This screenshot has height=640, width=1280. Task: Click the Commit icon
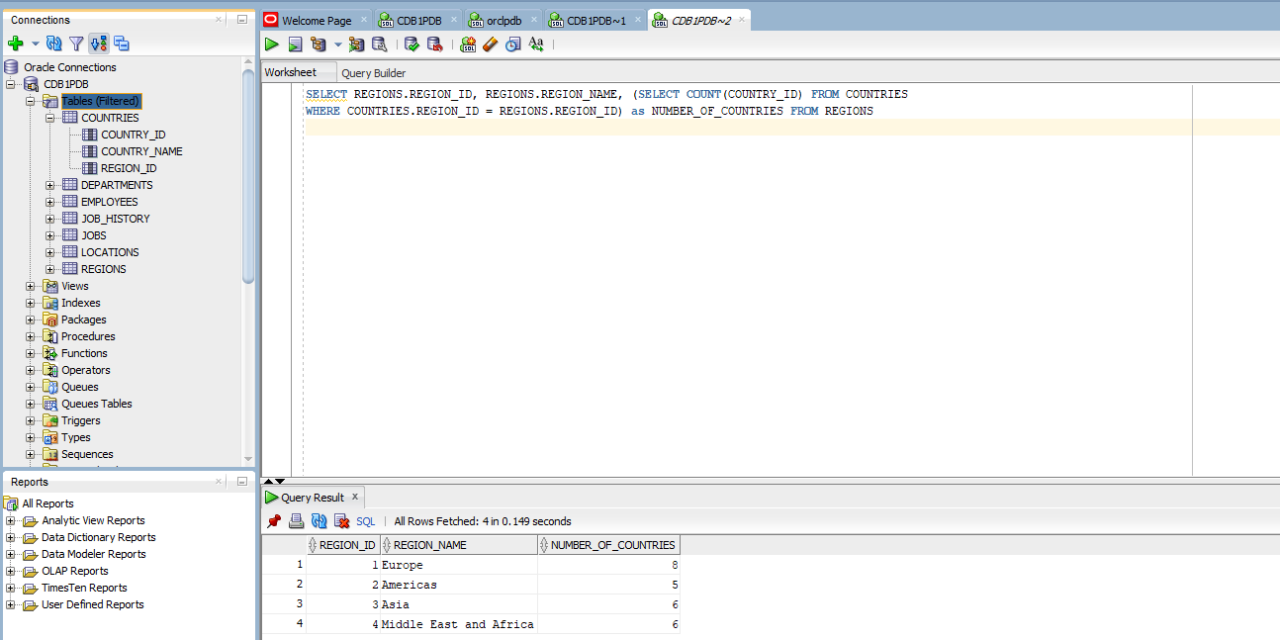411,45
